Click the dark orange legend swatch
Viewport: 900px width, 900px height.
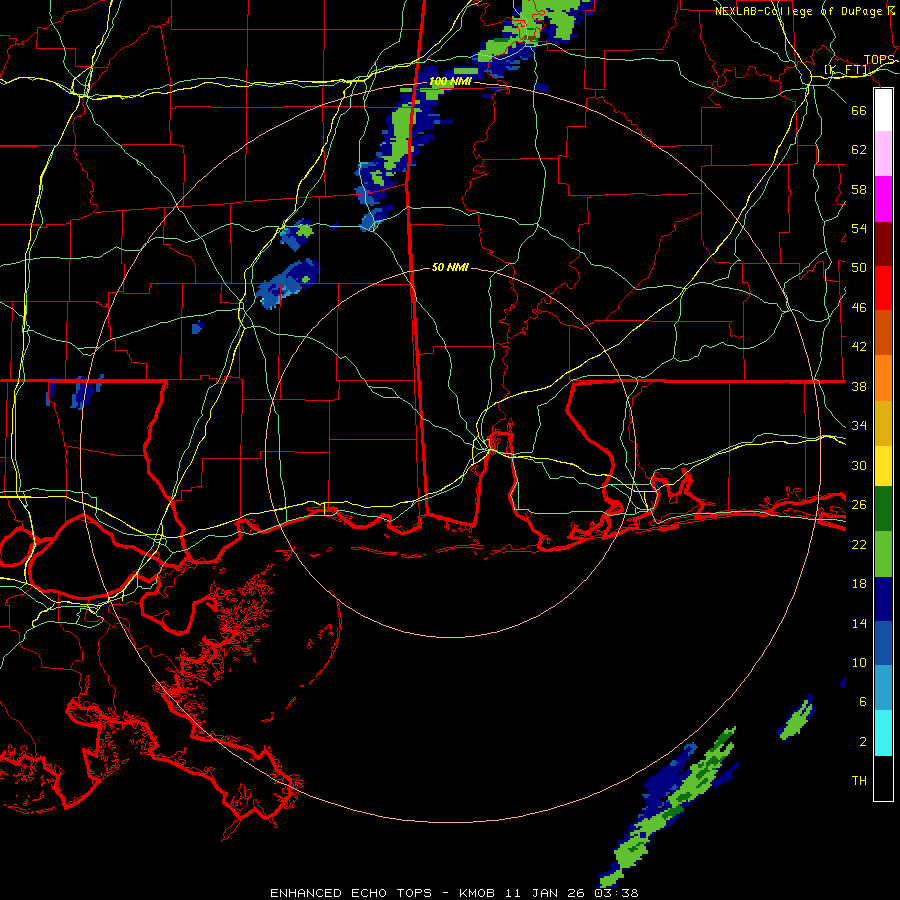pyautogui.click(x=883, y=332)
